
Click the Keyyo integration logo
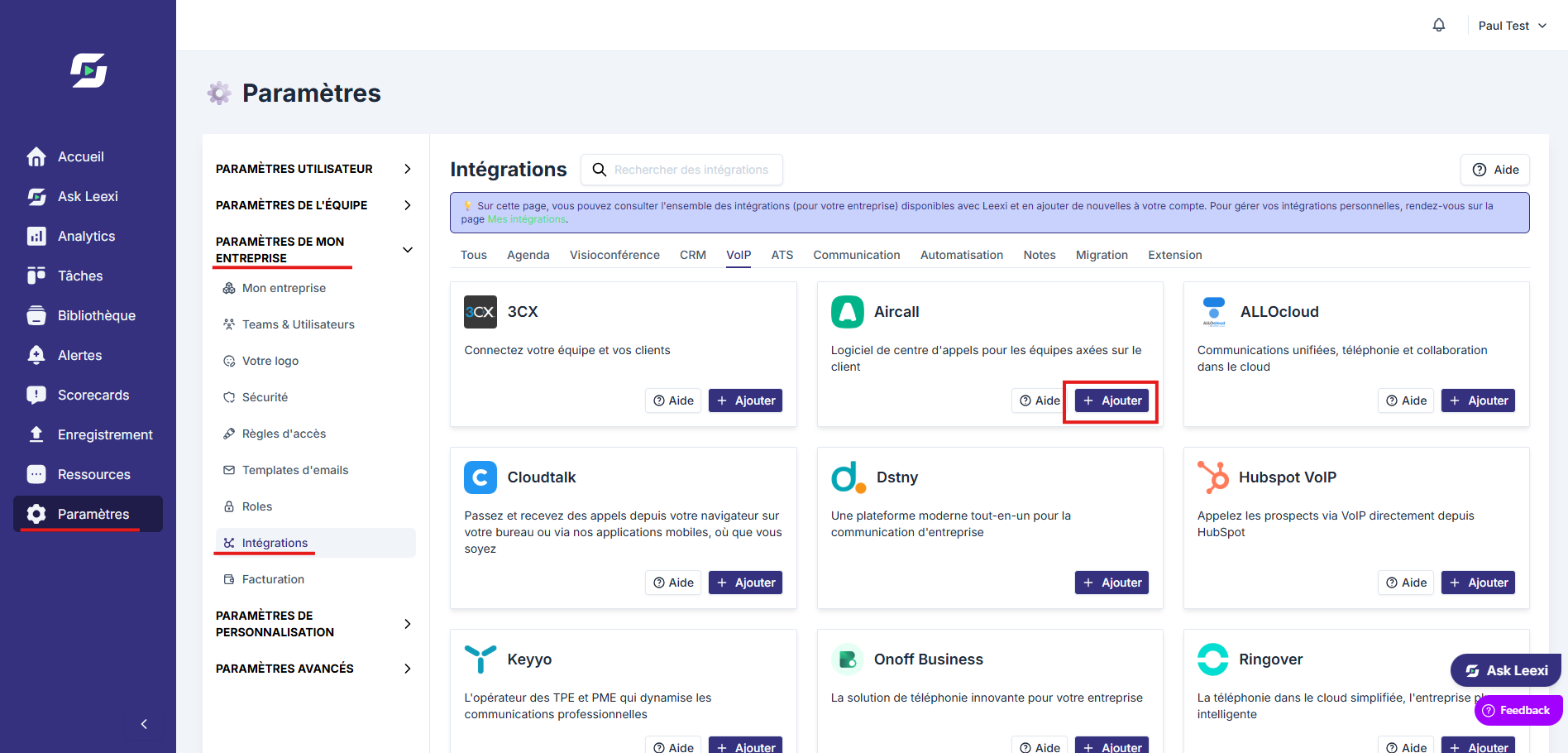coord(480,659)
